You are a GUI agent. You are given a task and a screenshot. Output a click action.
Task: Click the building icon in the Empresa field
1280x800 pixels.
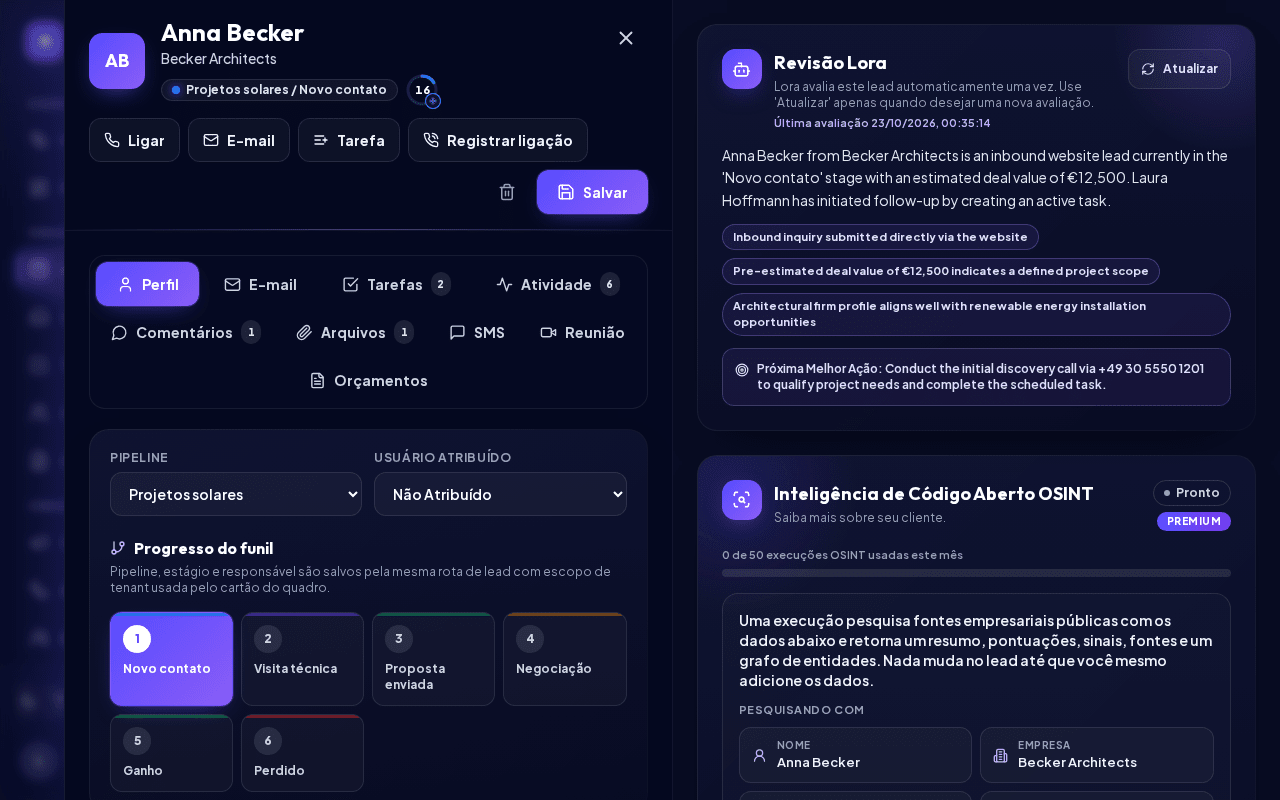(1000, 755)
